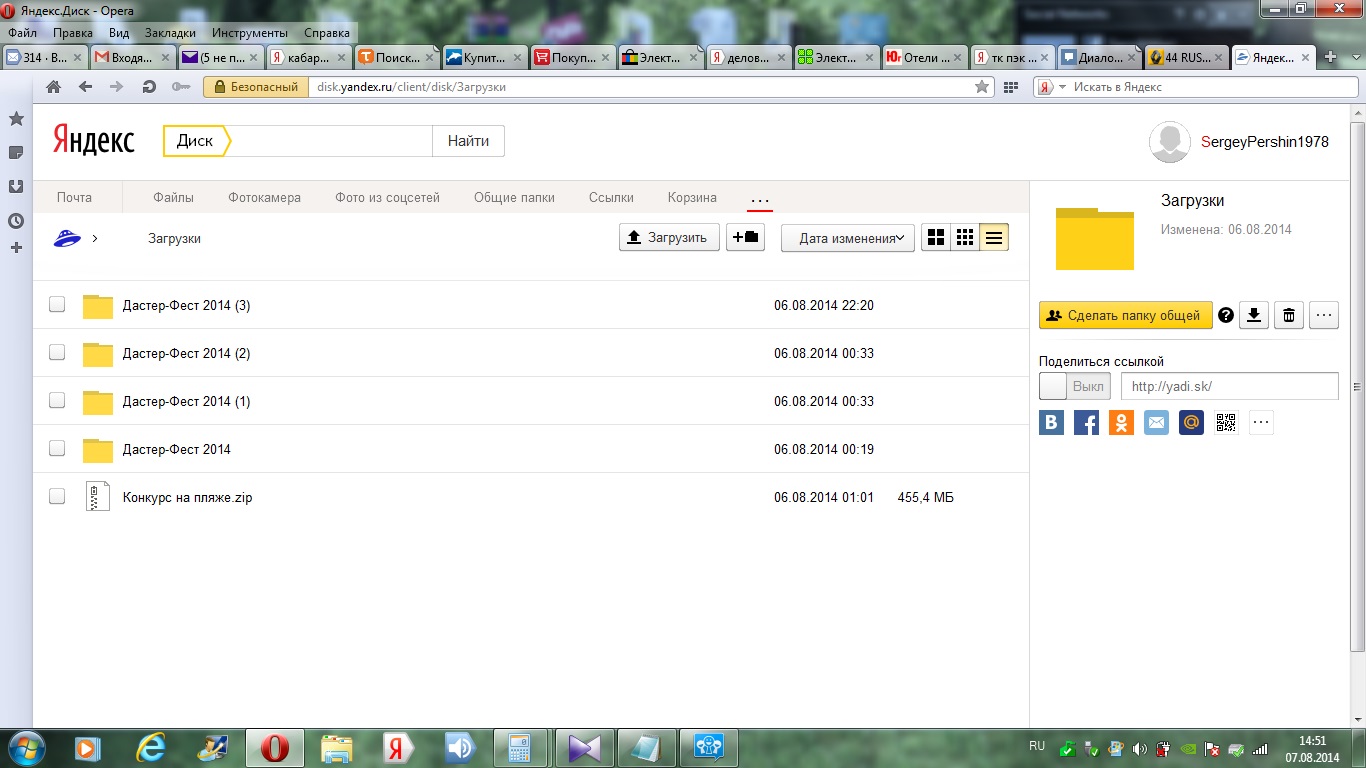Show more sharing options three-dot button
Viewport: 1366px width, 768px height.
coord(1261,423)
